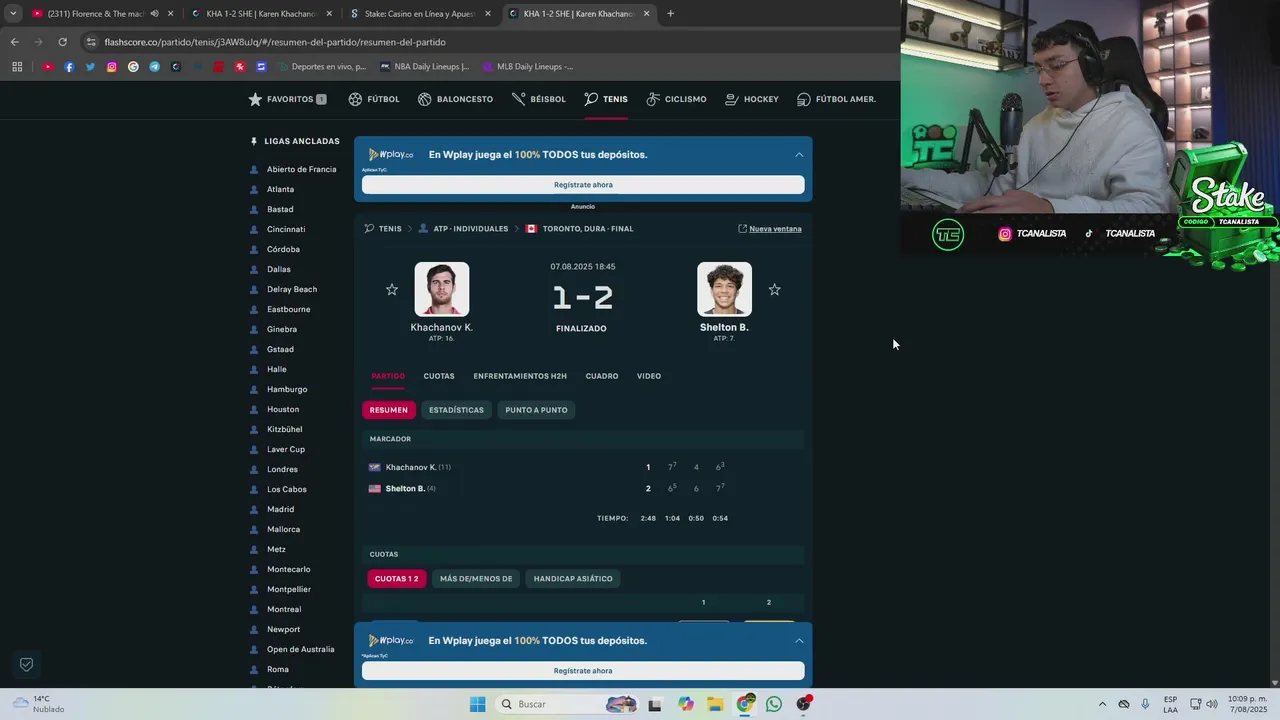Open Montecarlo pinned league
The width and height of the screenshot is (1280, 720).
tap(288, 569)
